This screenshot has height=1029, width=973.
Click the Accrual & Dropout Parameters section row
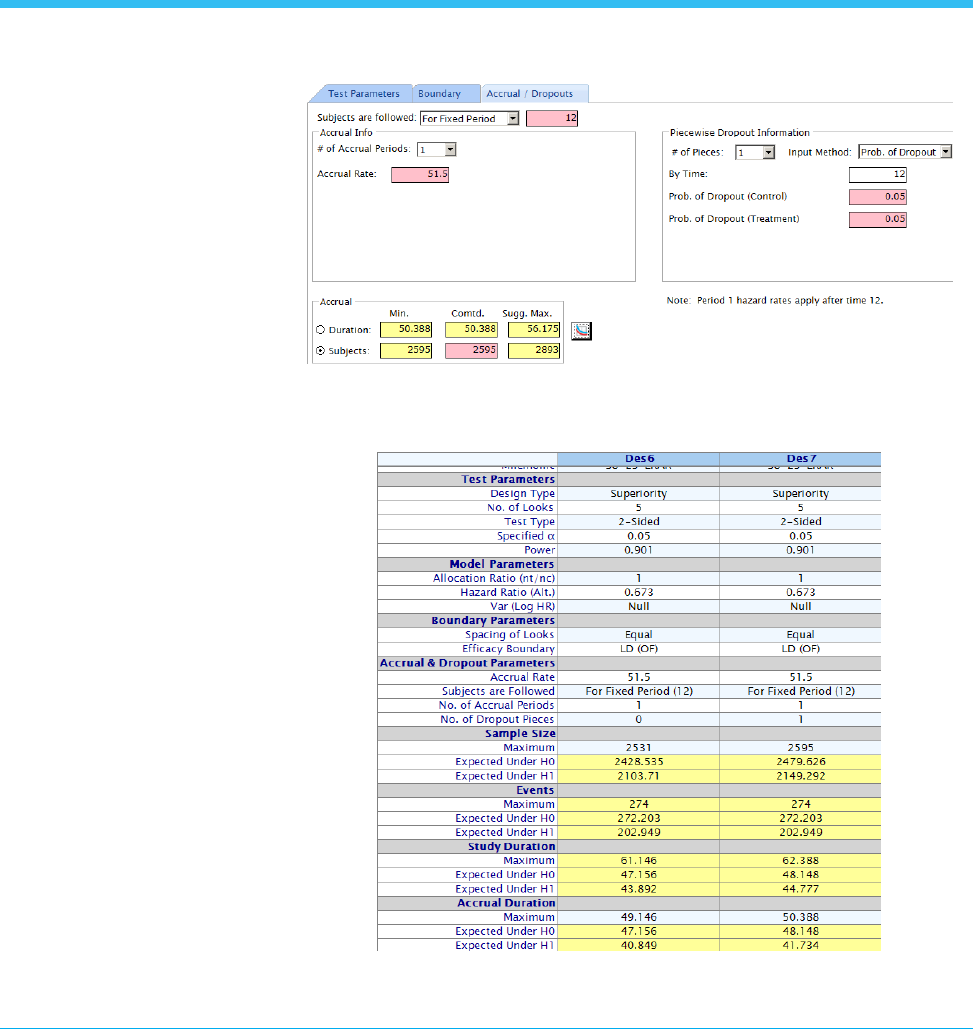[629, 663]
